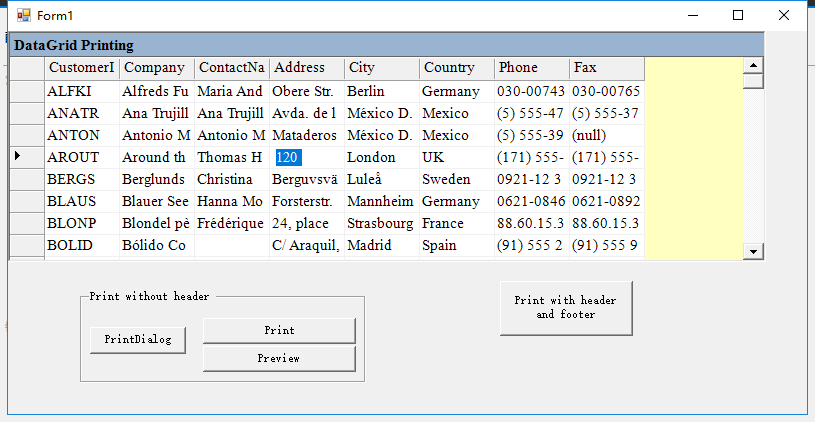
Task: Click the Form1 window icon
Action: pyautogui.click(x=23, y=16)
